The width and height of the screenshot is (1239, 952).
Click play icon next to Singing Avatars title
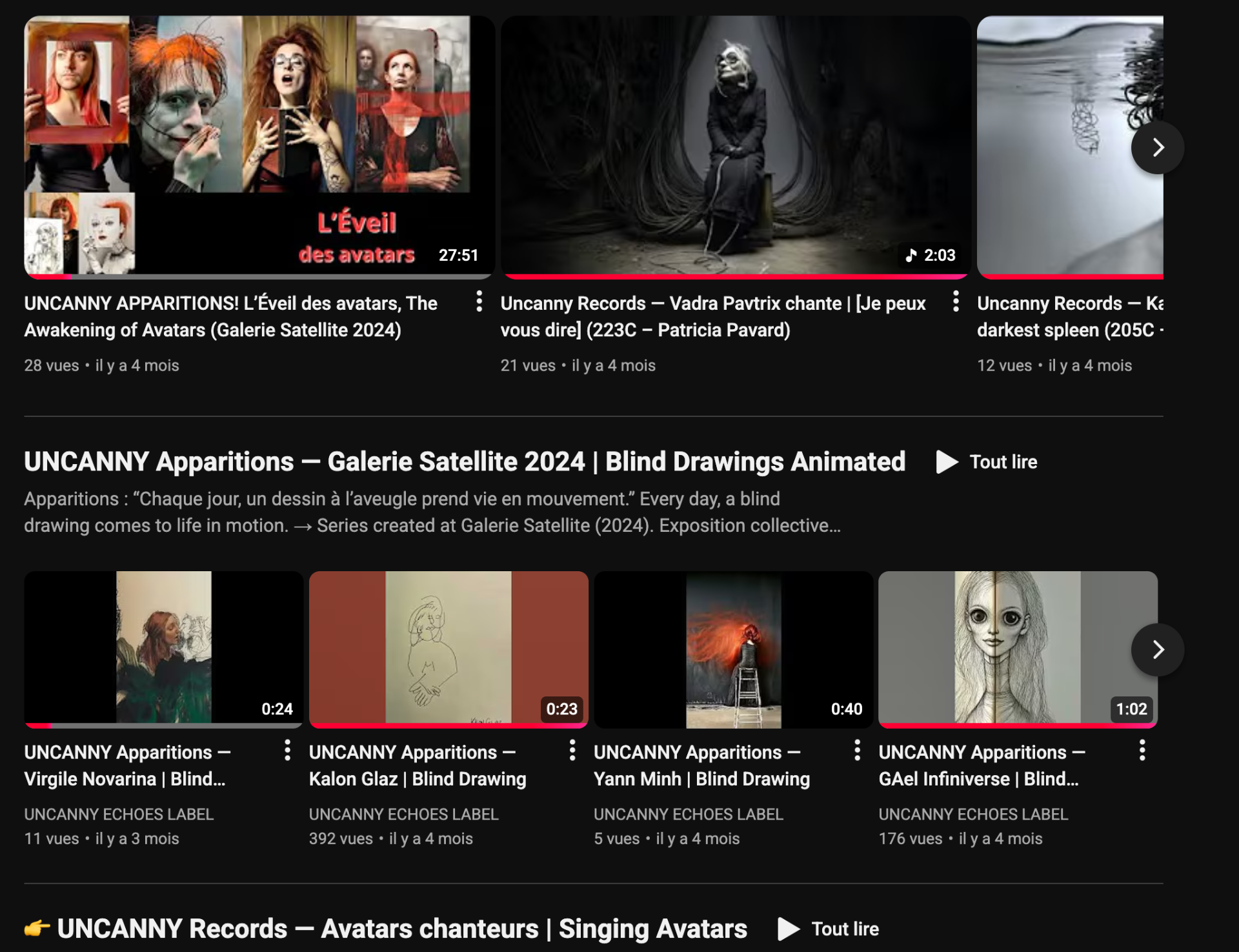[x=788, y=929]
